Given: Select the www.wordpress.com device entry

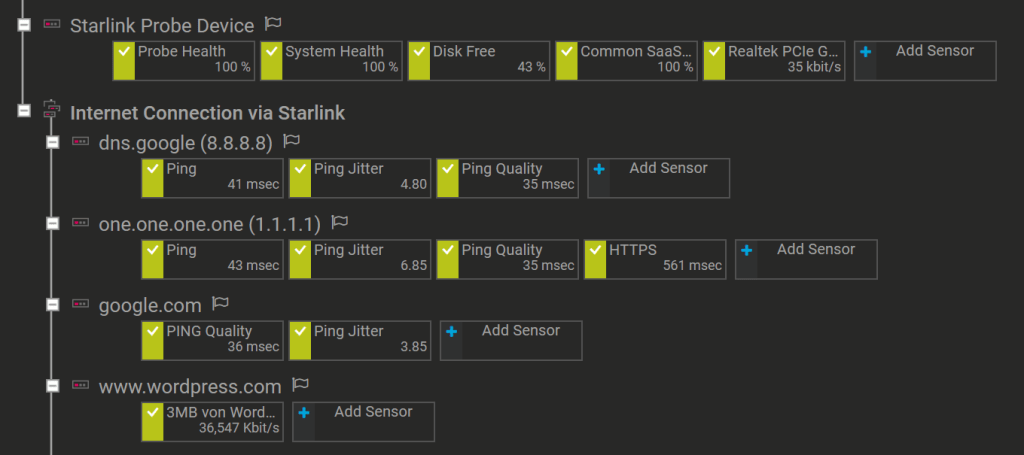Looking at the screenshot, I should click(x=190, y=386).
